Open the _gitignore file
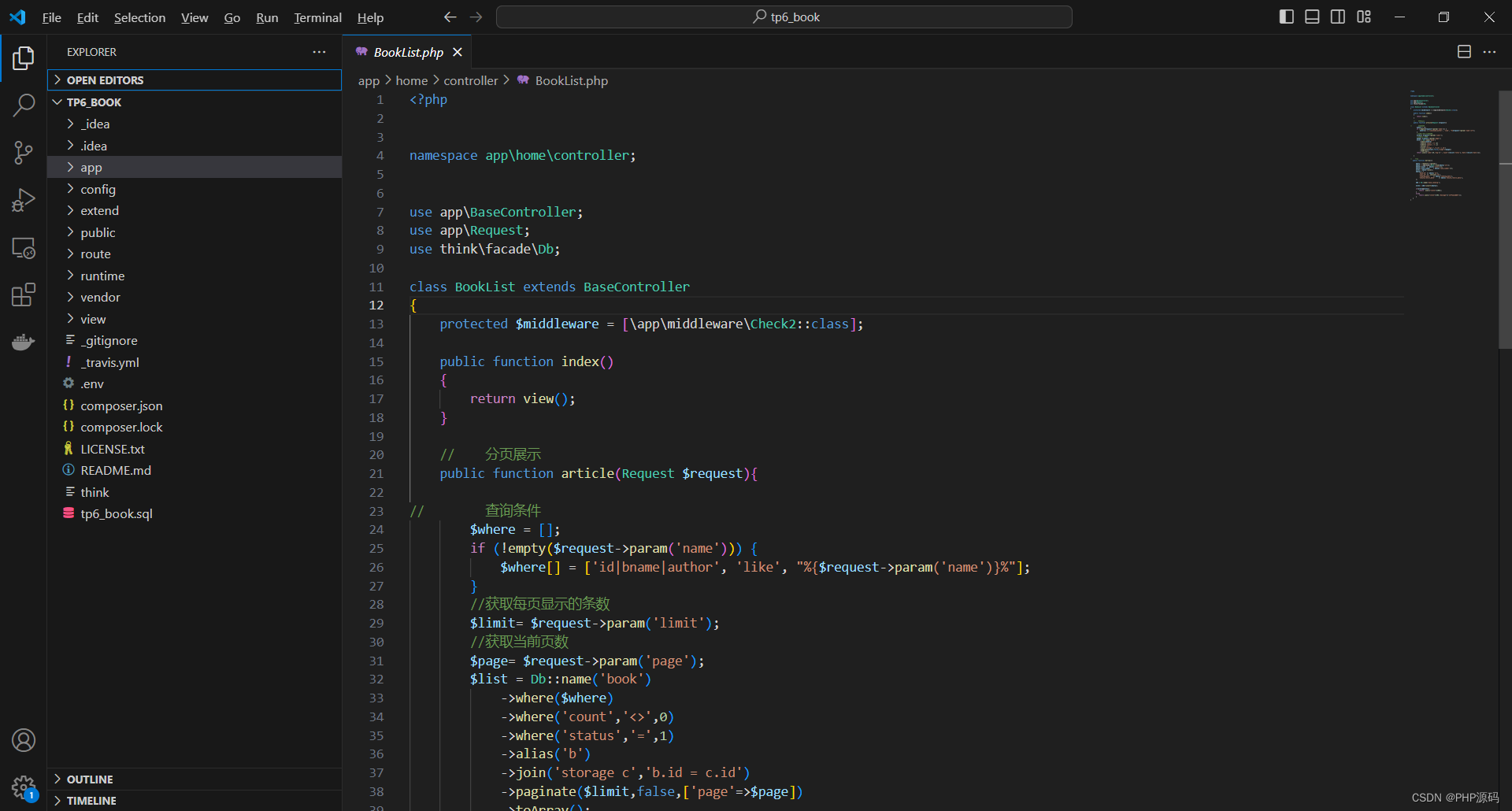 [x=195, y=340]
